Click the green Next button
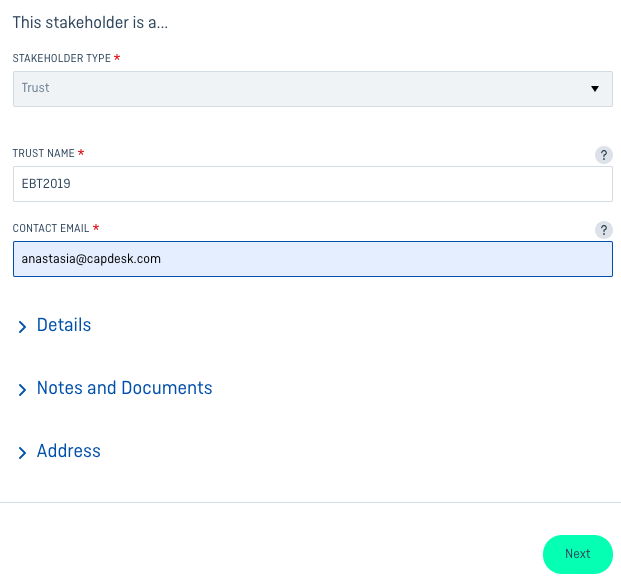Image resolution: width=621 pixels, height=586 pixels. 578,554
